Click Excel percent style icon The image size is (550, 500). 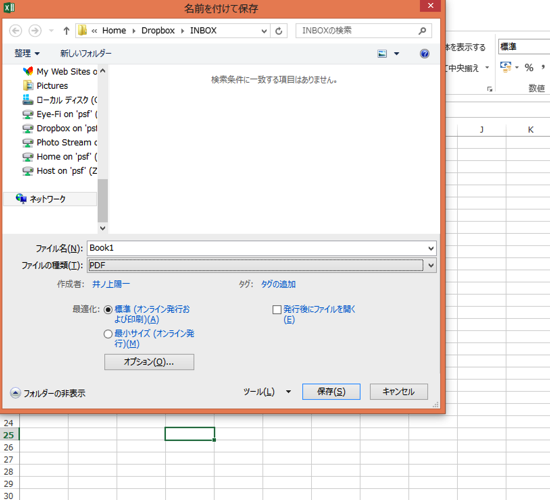coord(529,67)
